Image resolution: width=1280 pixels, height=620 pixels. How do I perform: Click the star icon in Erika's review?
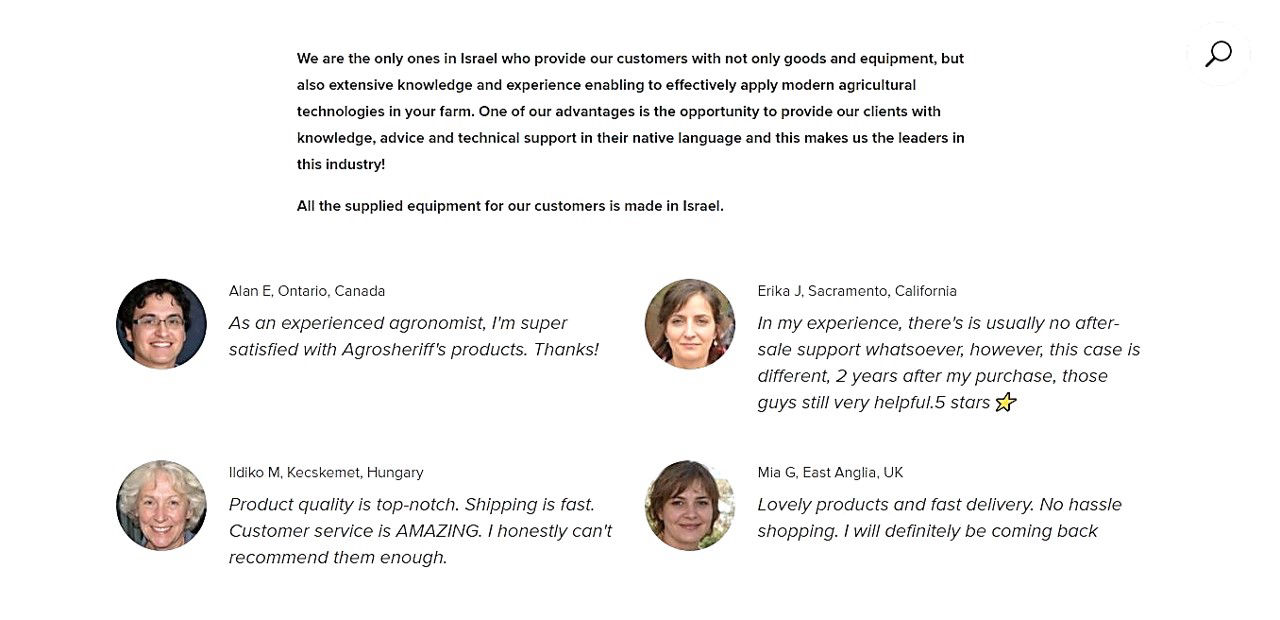pos(1006,402)
